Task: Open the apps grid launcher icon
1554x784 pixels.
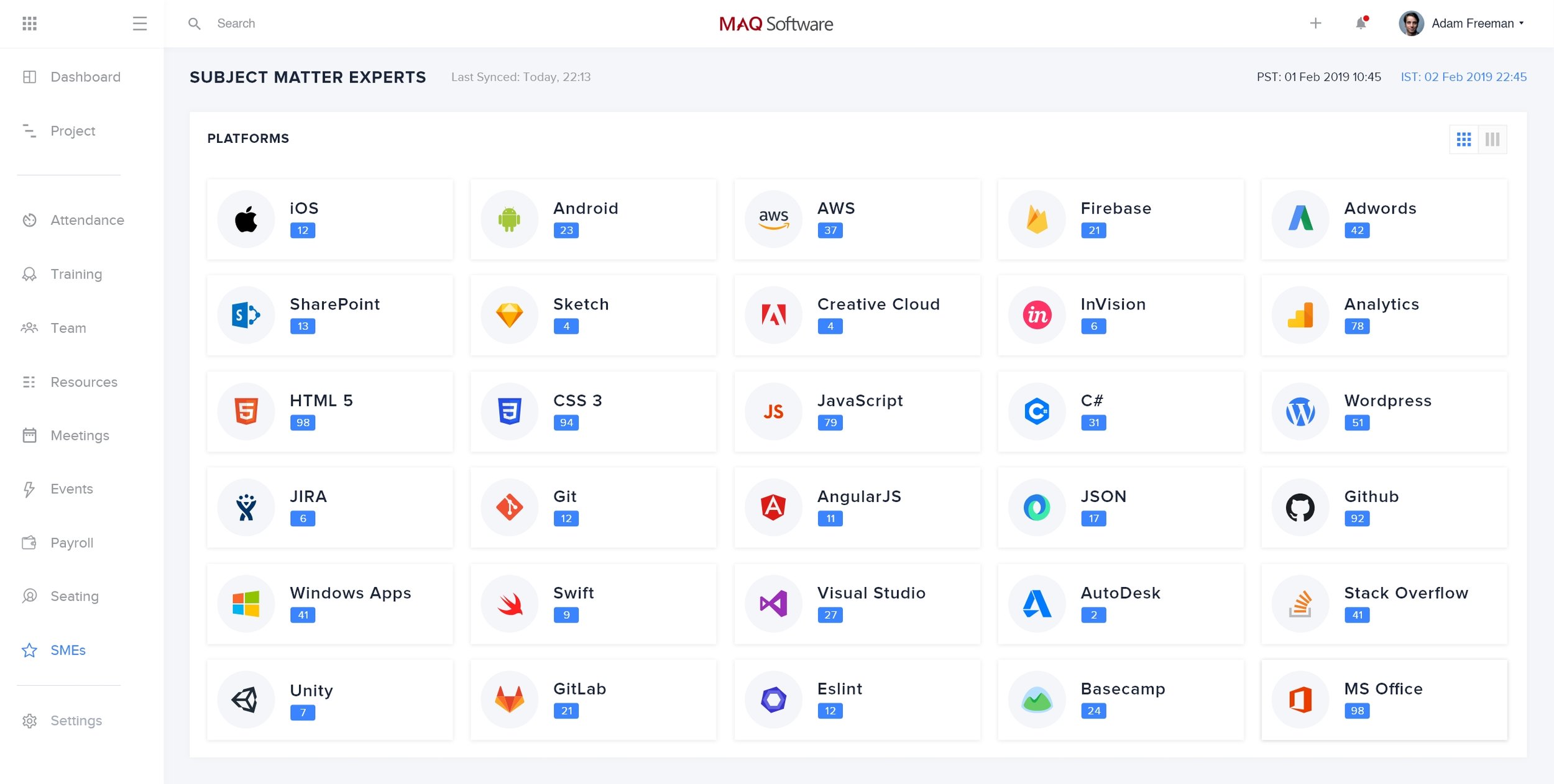Action: pyautogui.click(x=29, y=24)
